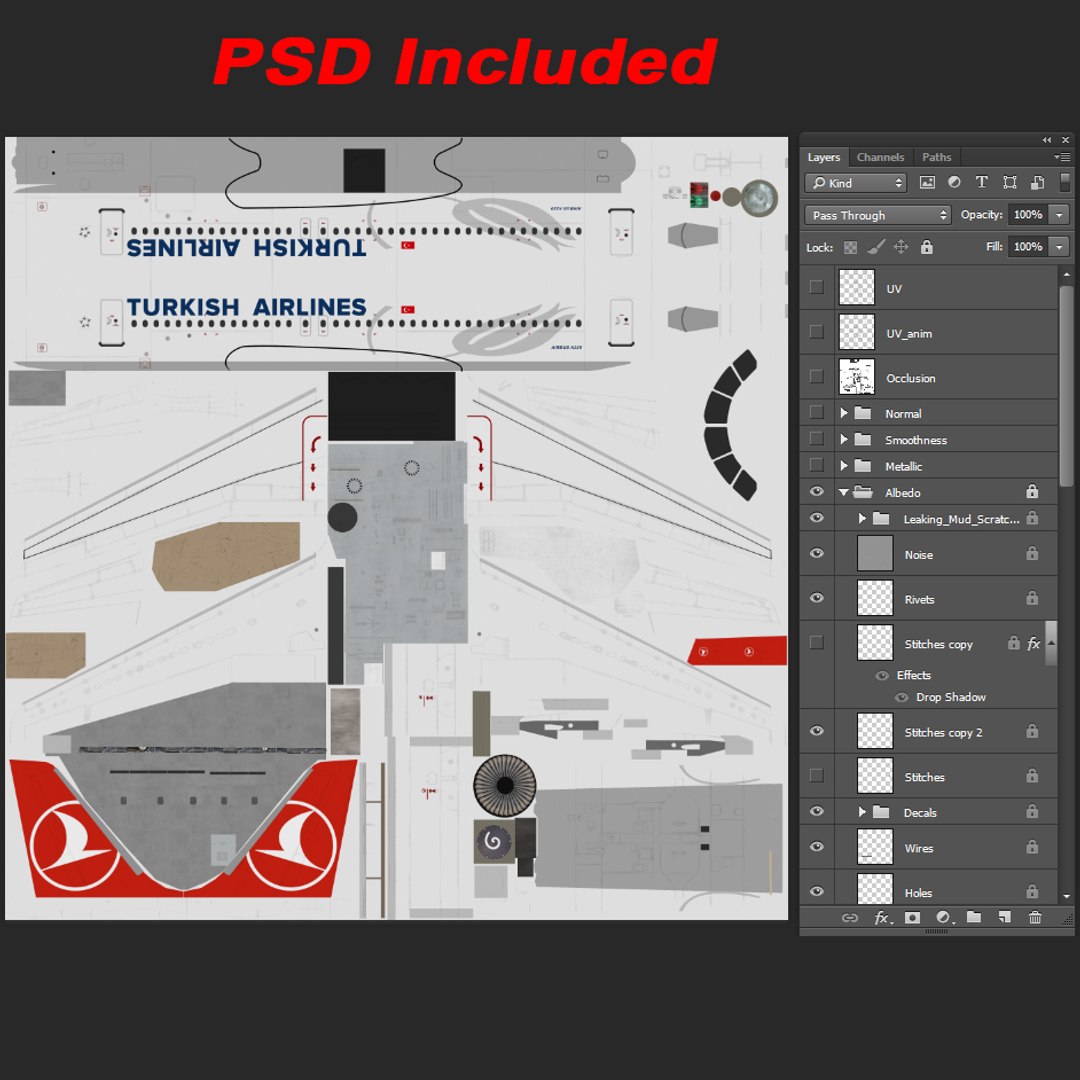Create a new group folder icon
Screen dimensions: 1080x1080
pos(973,917)
